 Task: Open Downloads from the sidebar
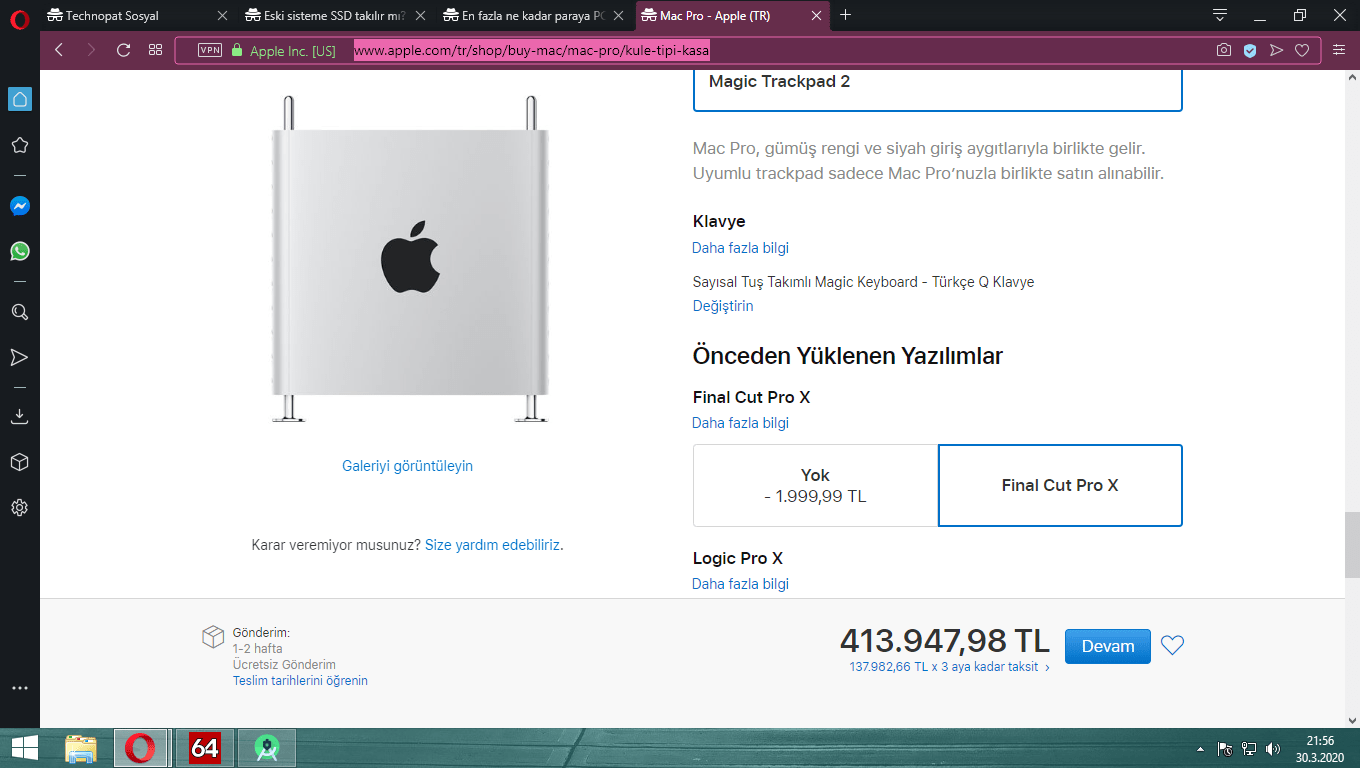point(19,416)
